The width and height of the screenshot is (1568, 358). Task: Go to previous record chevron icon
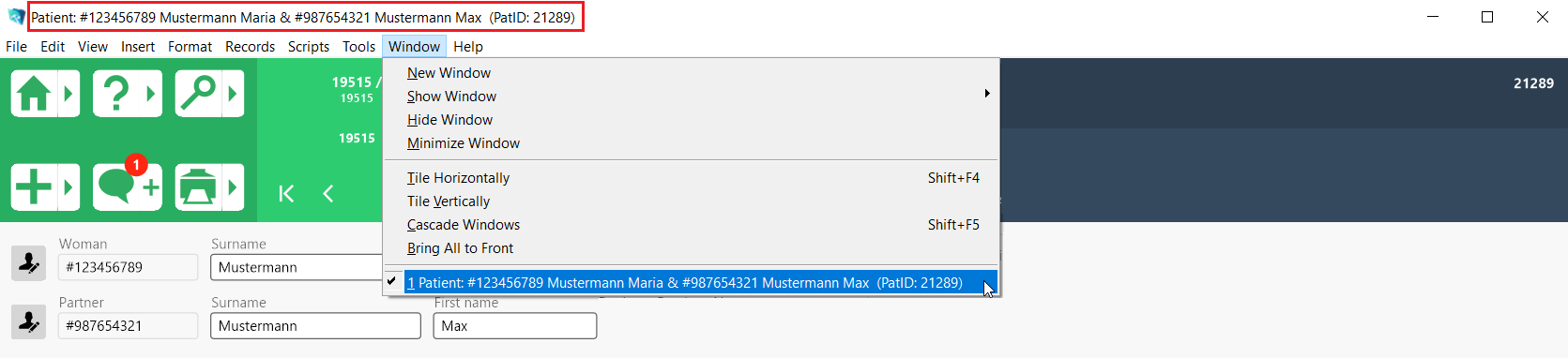pyautogui.click(x=327, y=193)
